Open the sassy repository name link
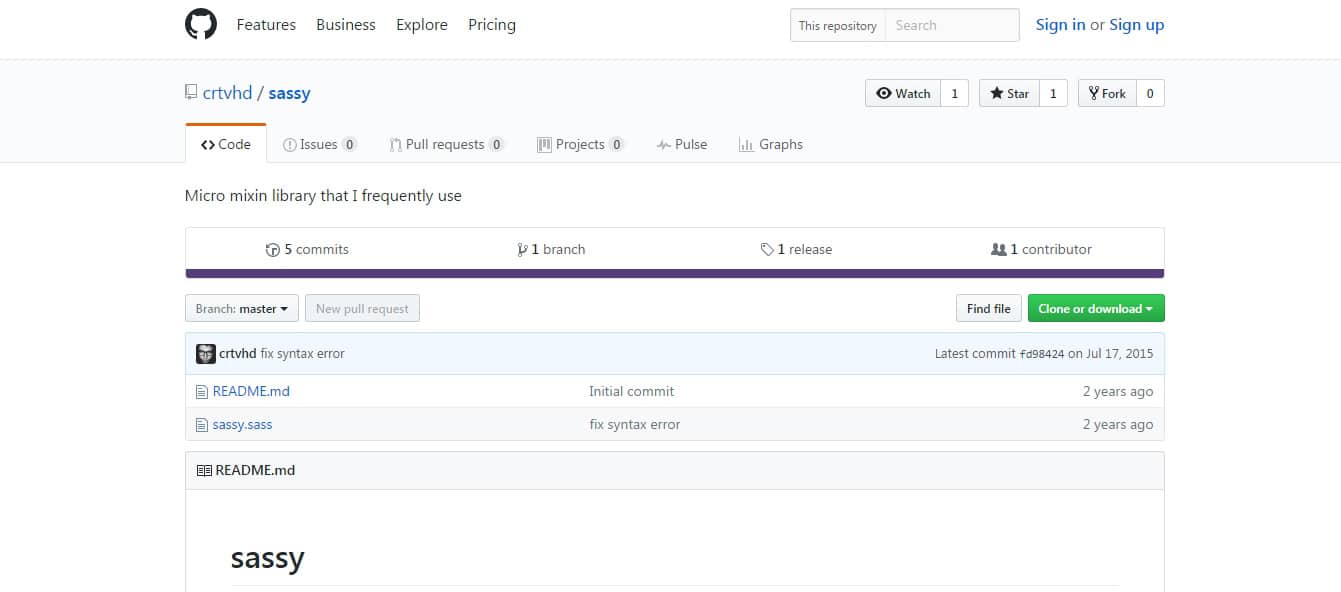Viewport: 1341px width, 592px height. [290, 93]
